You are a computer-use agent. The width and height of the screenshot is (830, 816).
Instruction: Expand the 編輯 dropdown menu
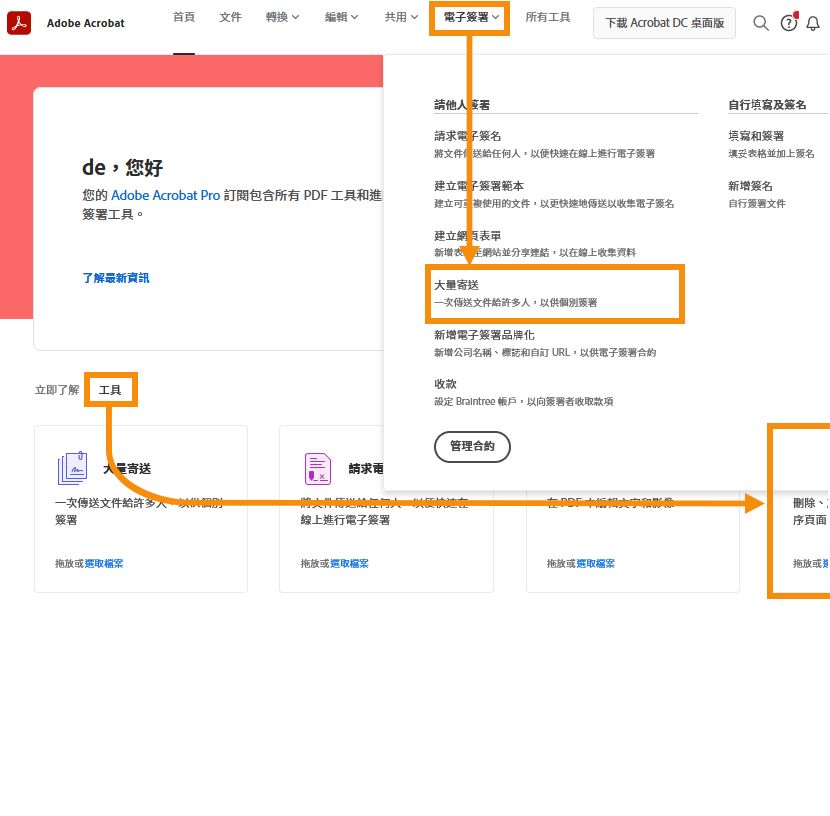[x=341, y=17]
